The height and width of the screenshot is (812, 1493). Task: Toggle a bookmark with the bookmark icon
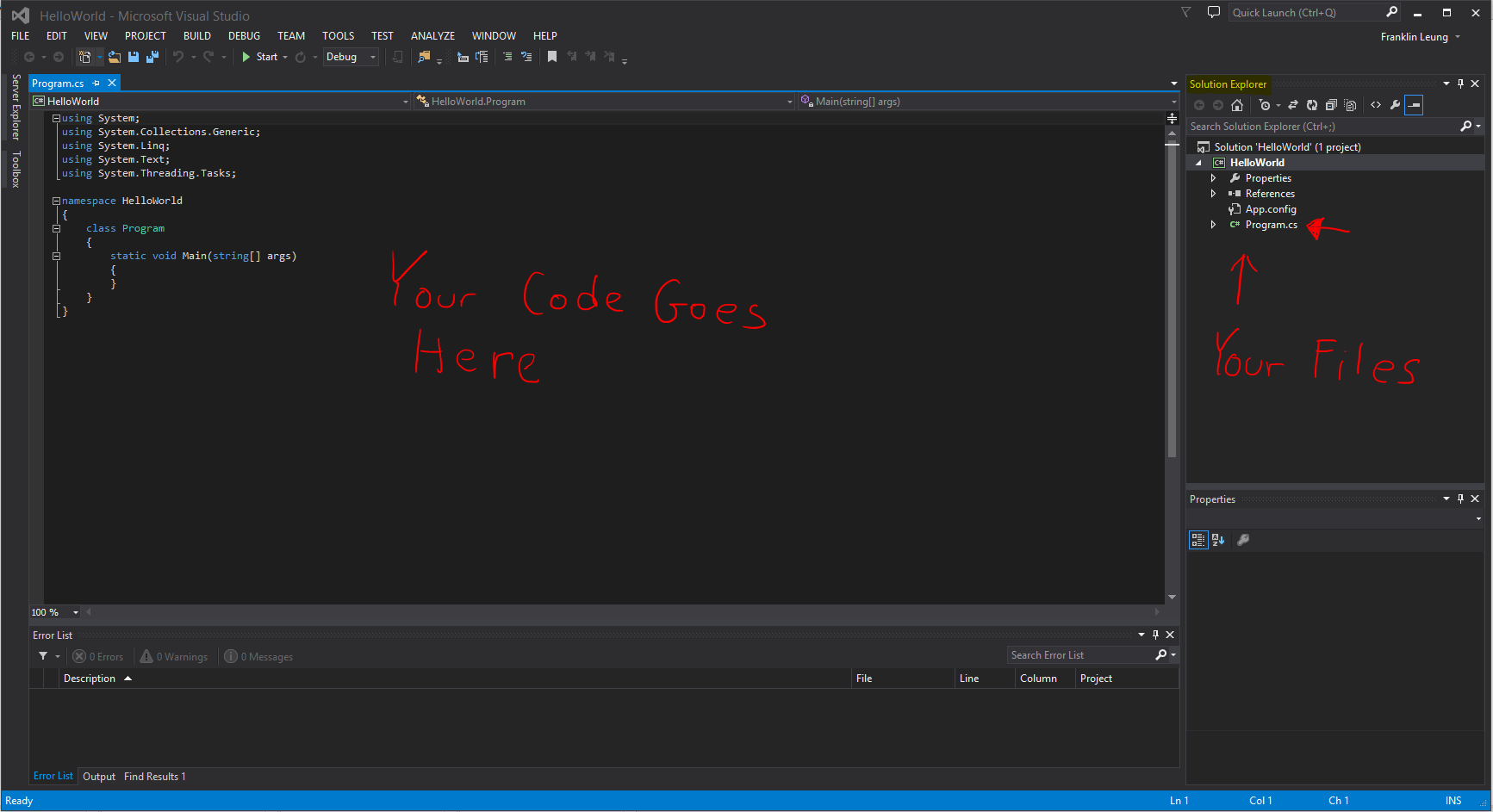[552, 57]
